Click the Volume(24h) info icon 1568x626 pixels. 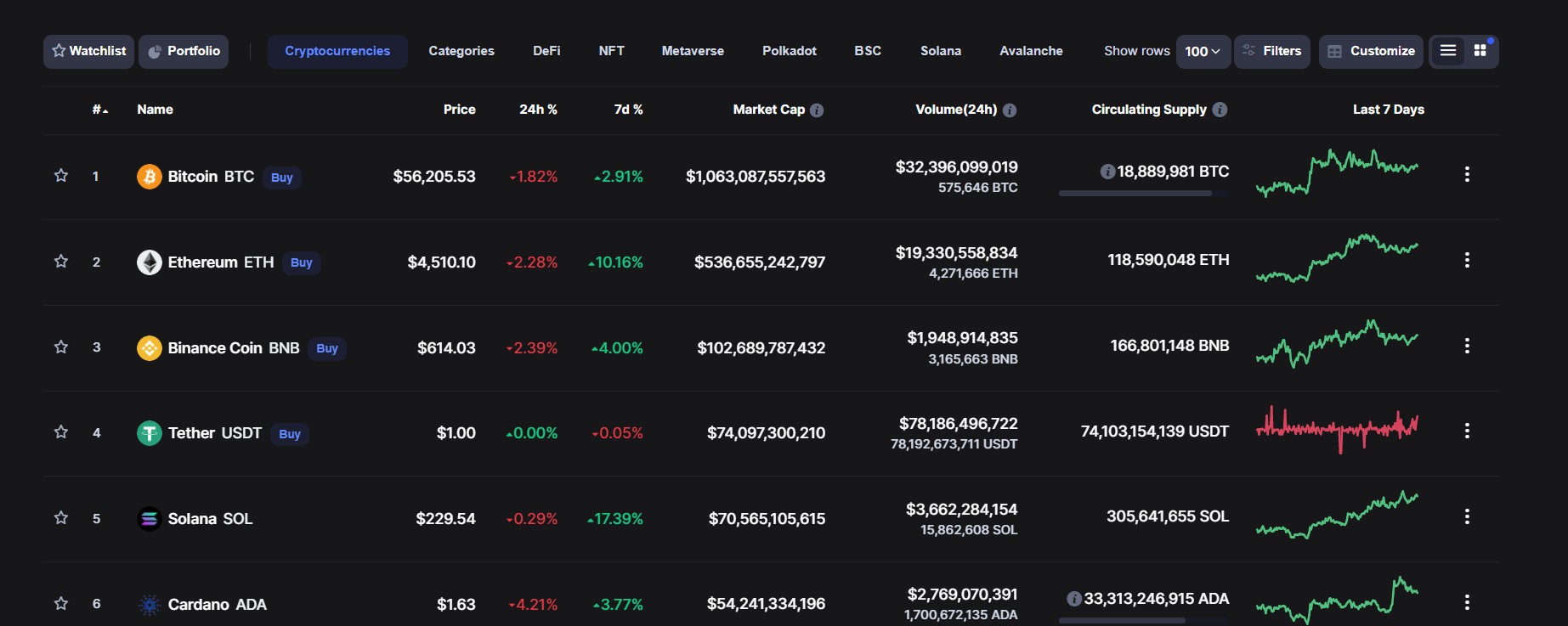[1010, 110]
